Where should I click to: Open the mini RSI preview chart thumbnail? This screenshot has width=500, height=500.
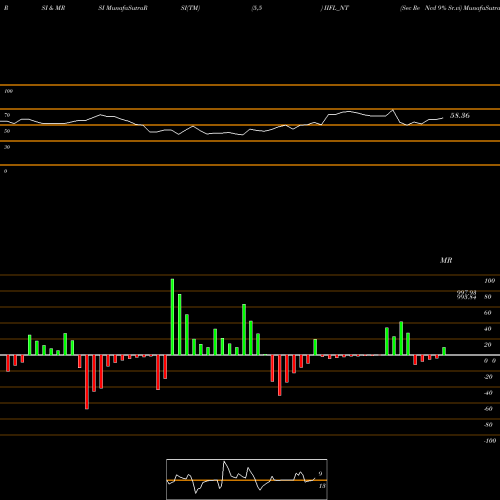pyautogui.click(x=247, y=479)
